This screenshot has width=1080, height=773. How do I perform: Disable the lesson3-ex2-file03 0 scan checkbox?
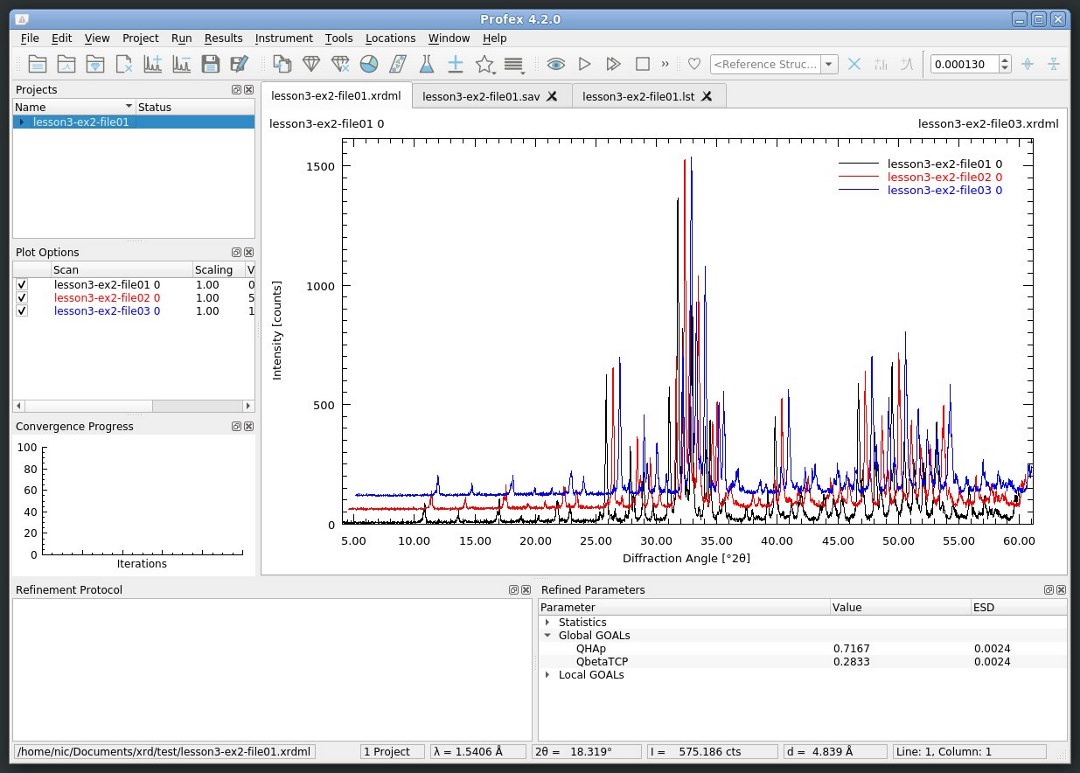tap(22, 311)
